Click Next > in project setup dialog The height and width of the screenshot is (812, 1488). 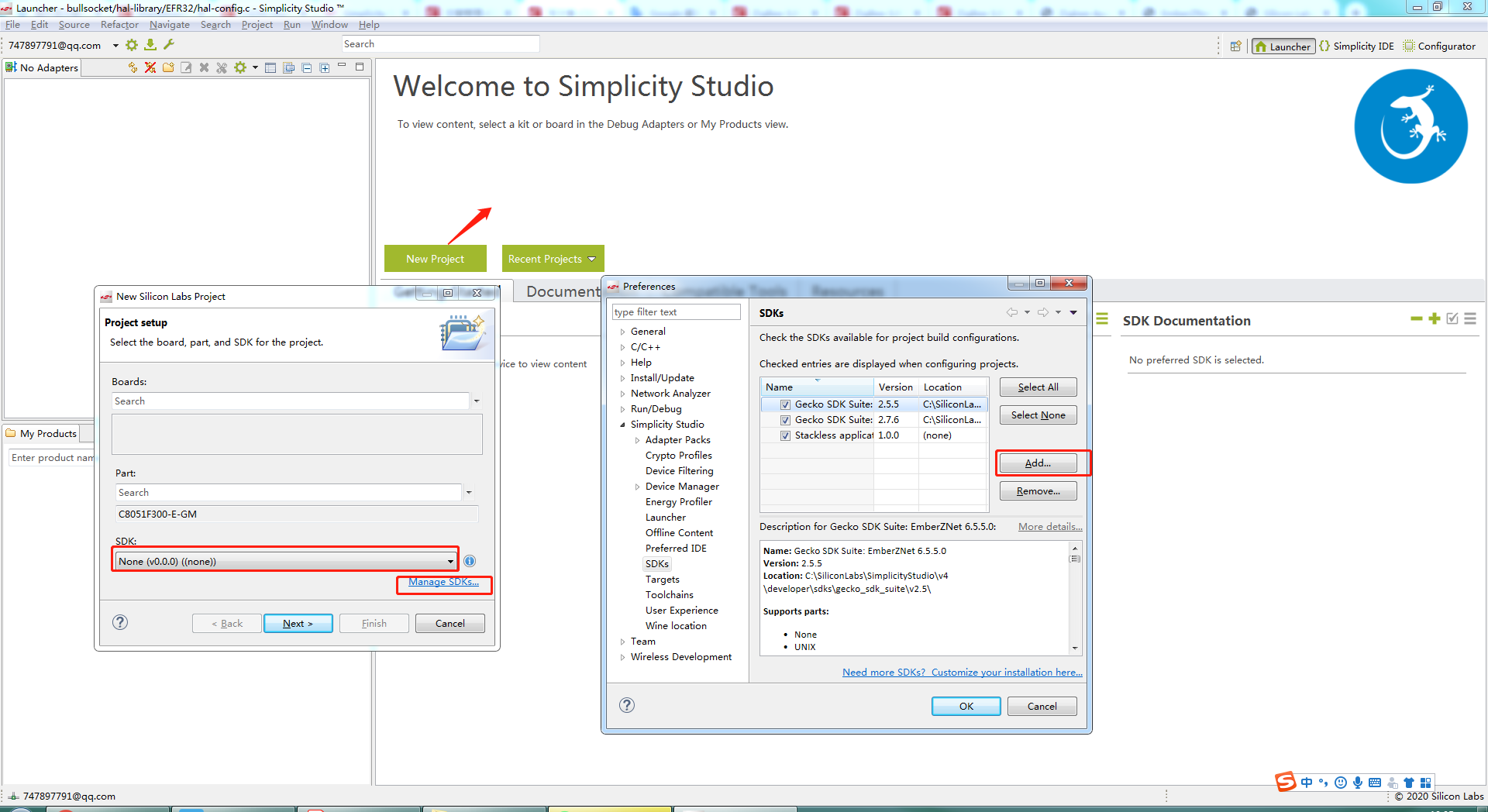click(x=298, y=624)
